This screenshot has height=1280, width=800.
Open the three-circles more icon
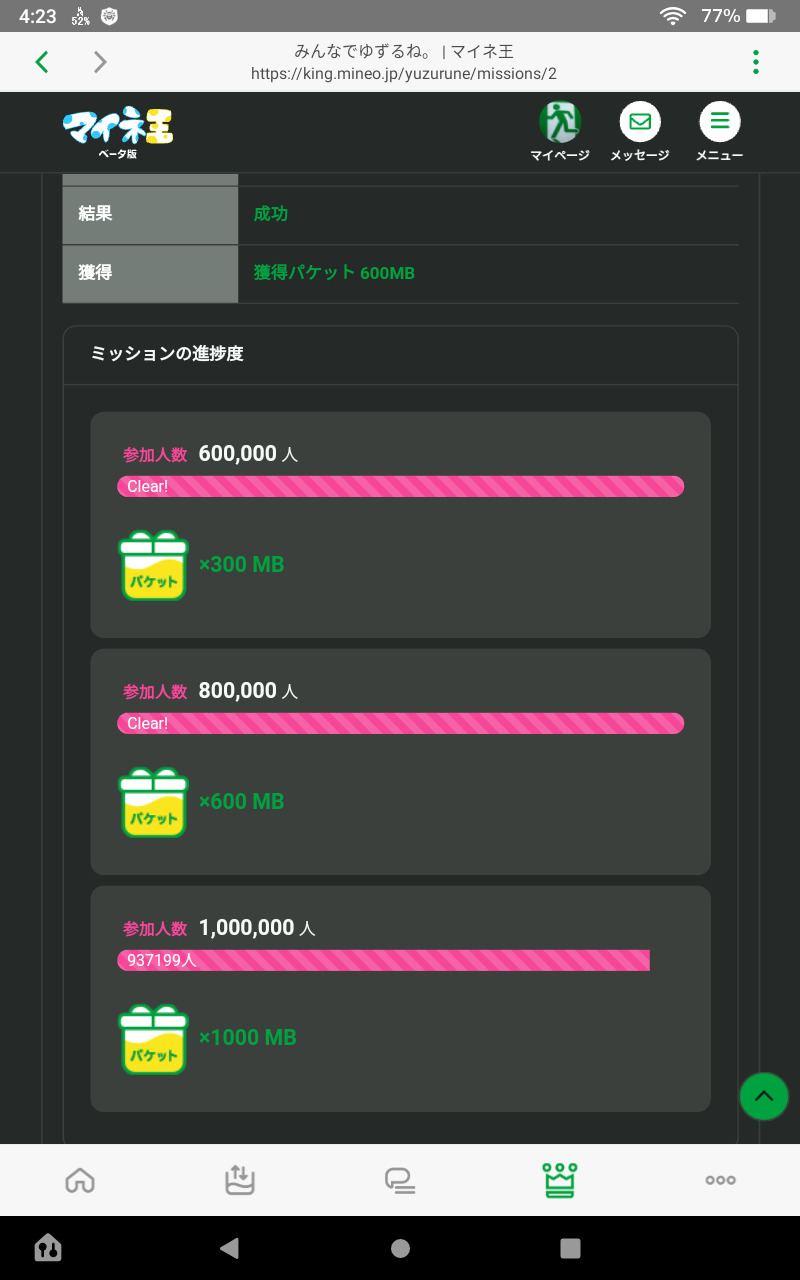click(x=720, y=1180)
